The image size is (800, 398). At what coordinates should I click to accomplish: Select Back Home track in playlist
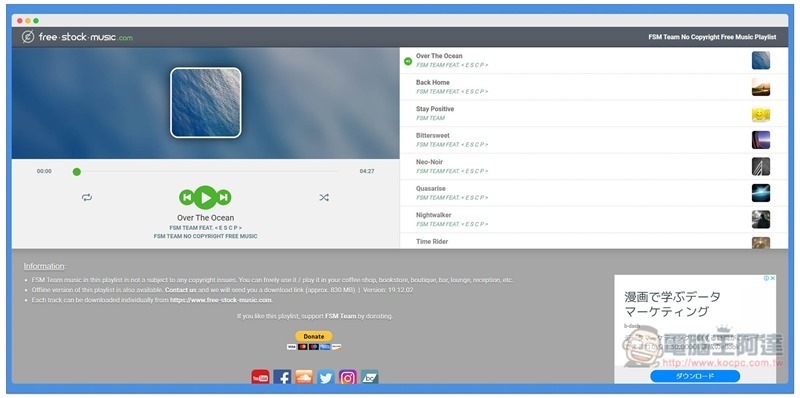593,87
